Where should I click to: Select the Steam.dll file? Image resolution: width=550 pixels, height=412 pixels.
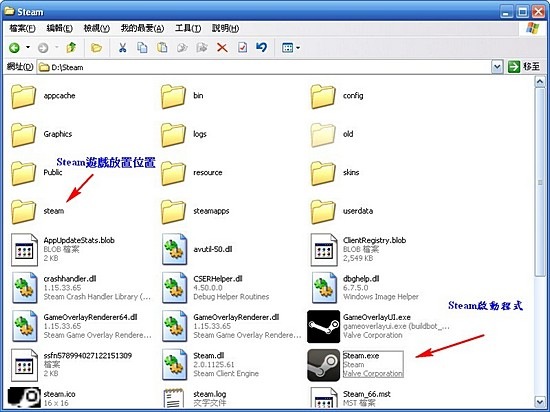coord(210,365)
